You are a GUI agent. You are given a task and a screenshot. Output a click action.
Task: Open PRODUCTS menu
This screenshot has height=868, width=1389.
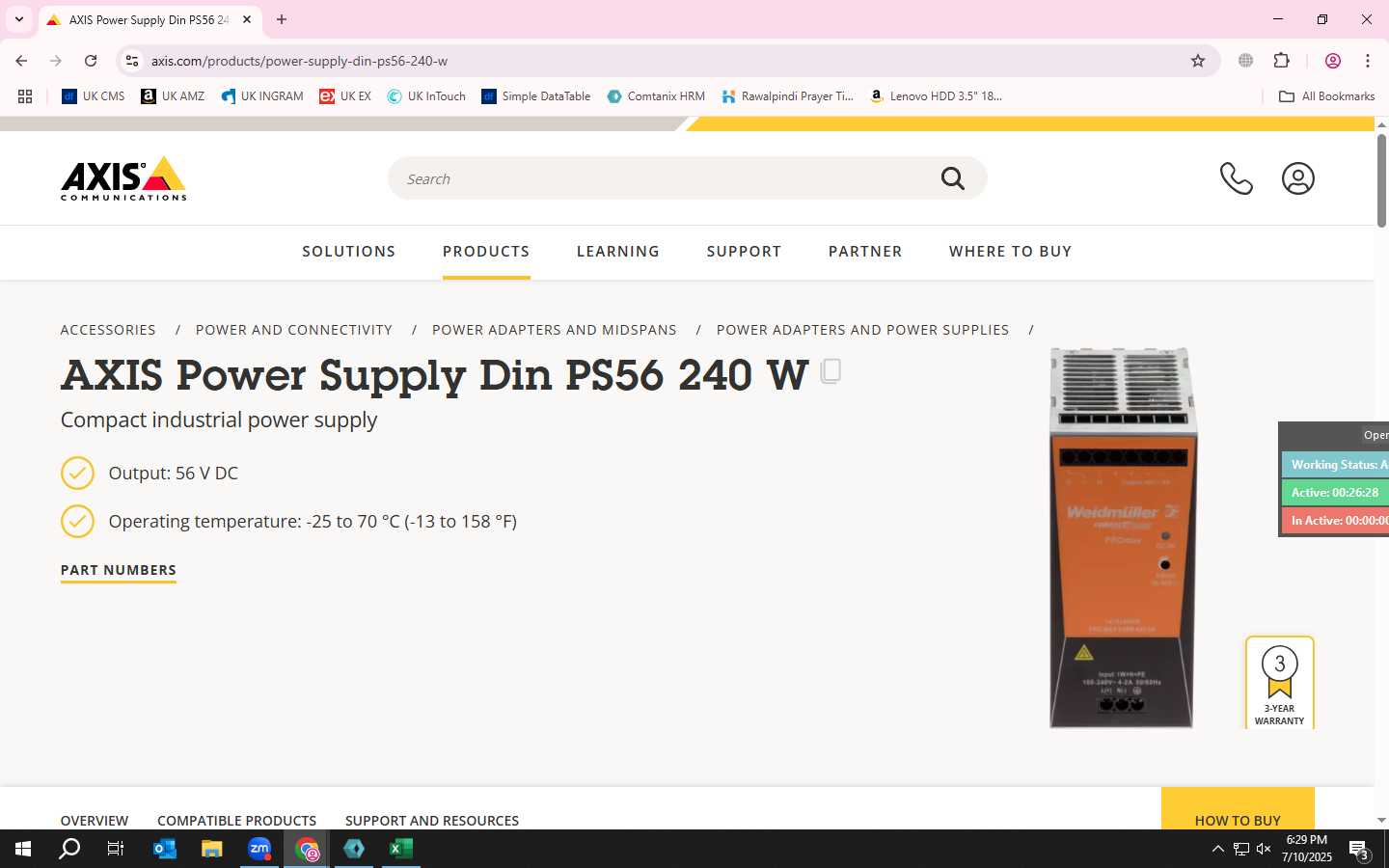point(486,252)
